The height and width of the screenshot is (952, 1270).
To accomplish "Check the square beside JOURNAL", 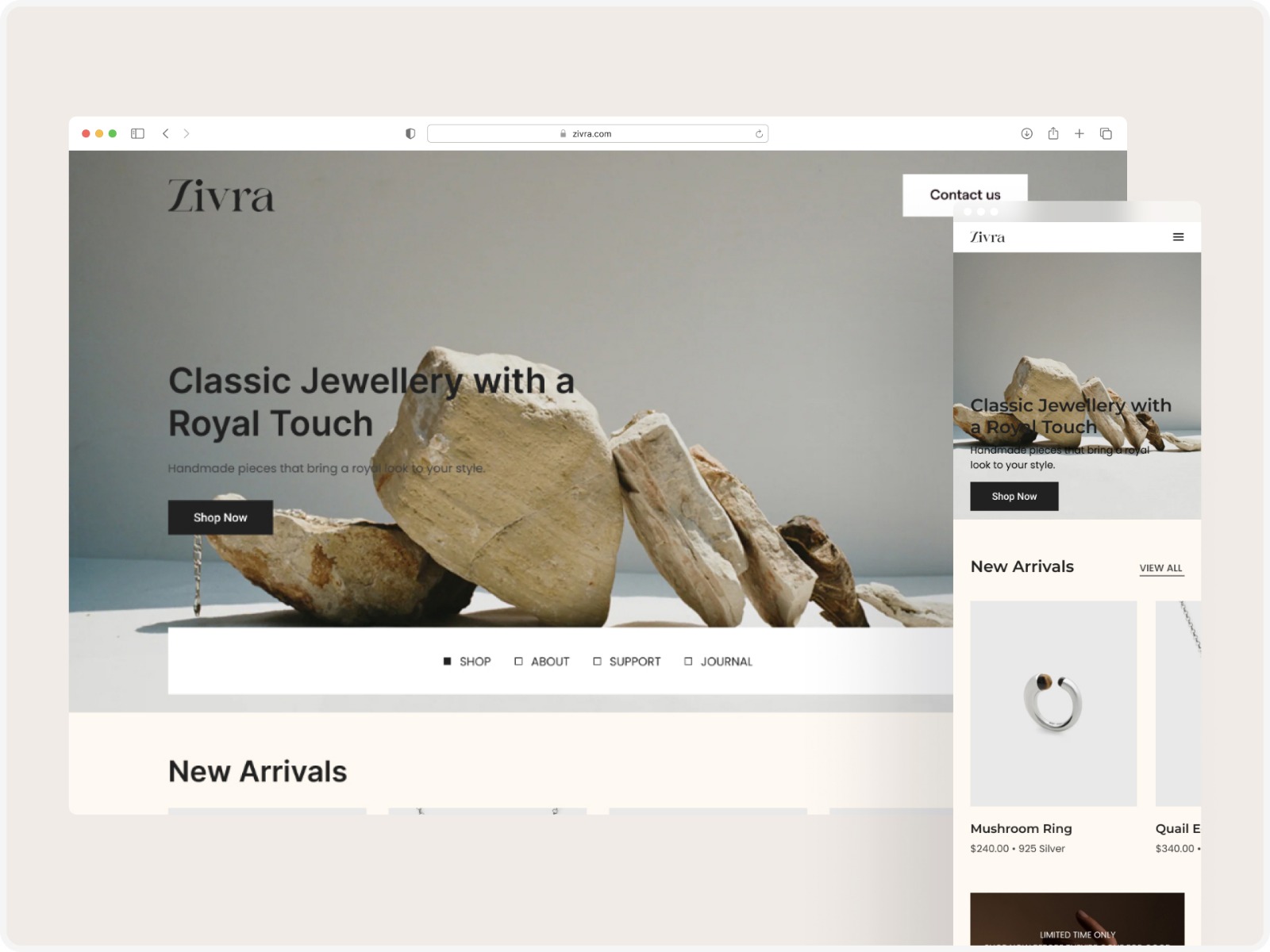I will 688,661.
